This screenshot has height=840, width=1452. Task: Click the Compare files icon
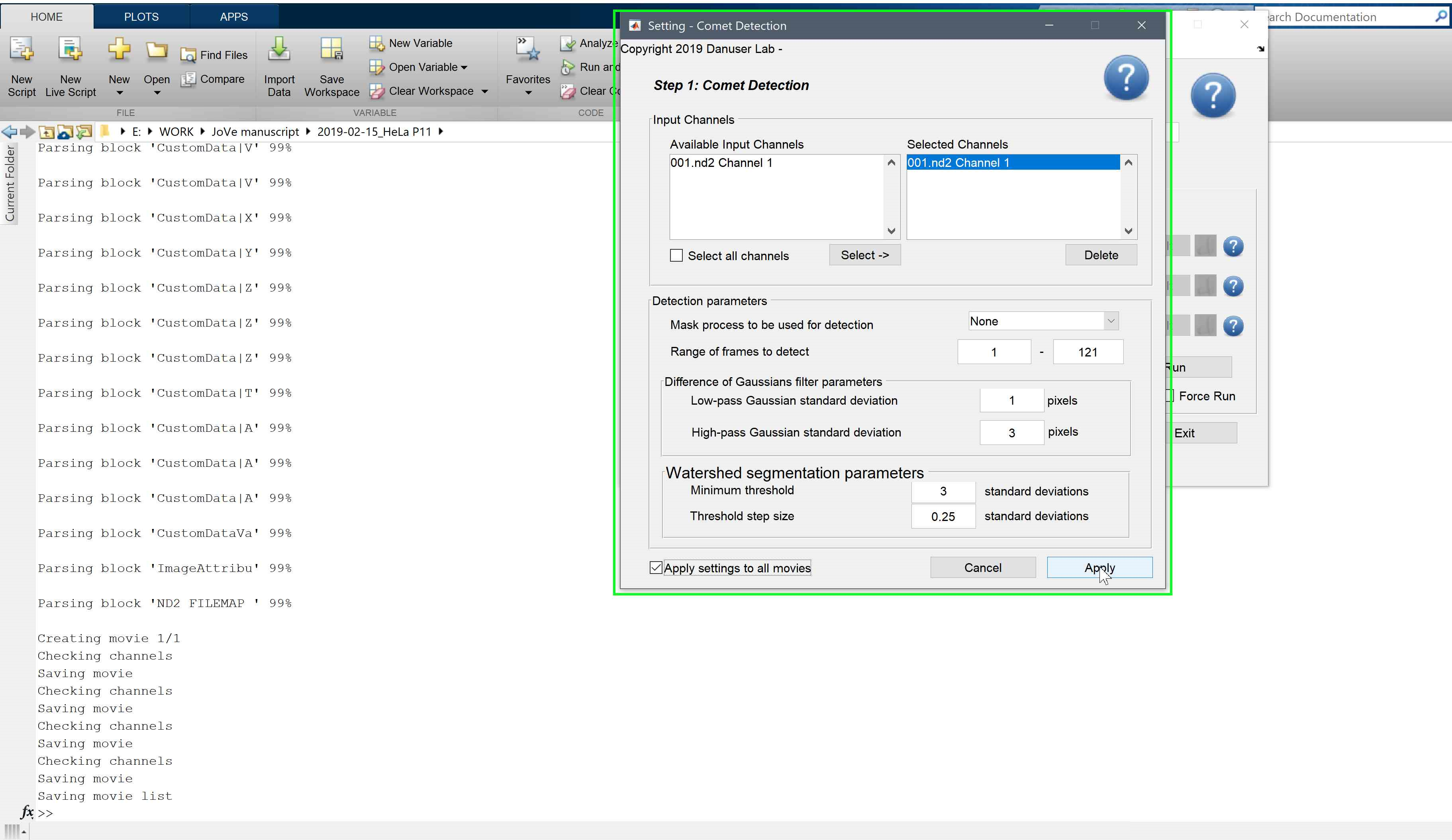188,80
